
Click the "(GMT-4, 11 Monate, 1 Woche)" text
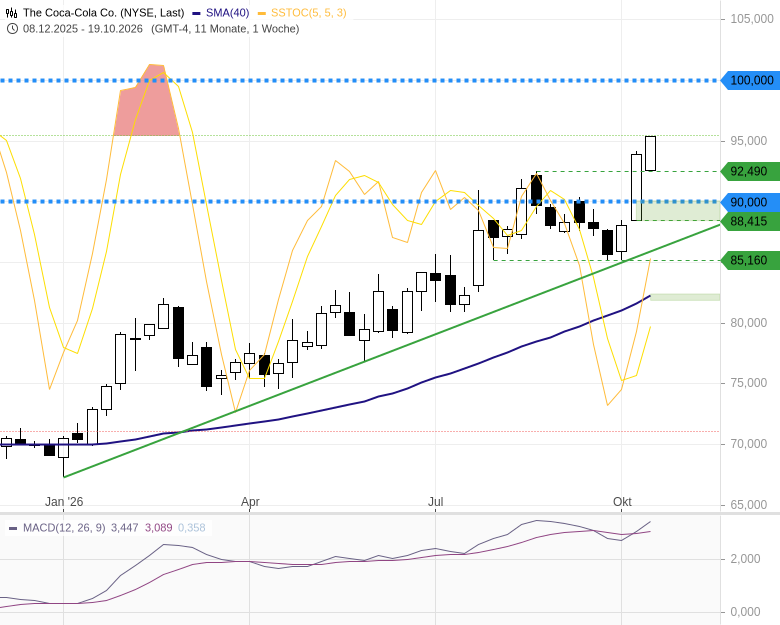point(225,29)
